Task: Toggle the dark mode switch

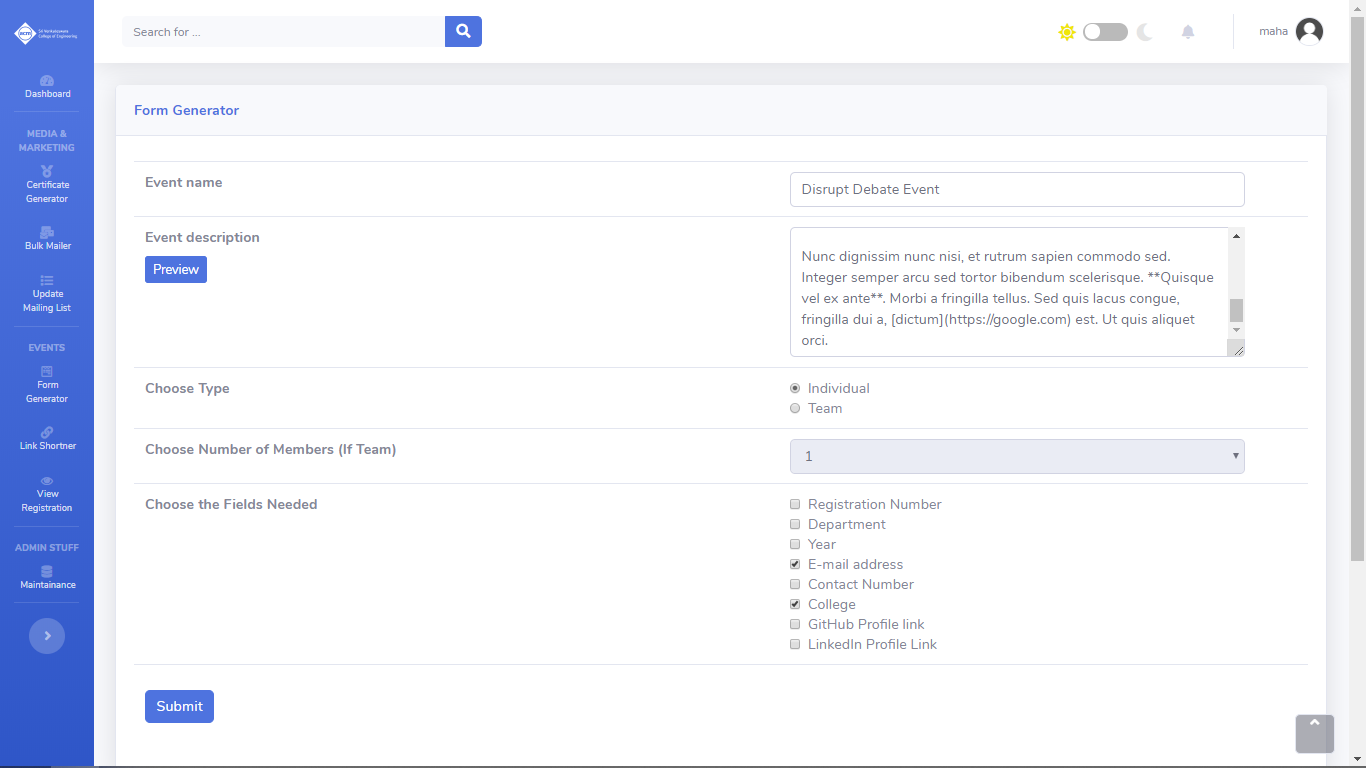Action: point(1105,32)
